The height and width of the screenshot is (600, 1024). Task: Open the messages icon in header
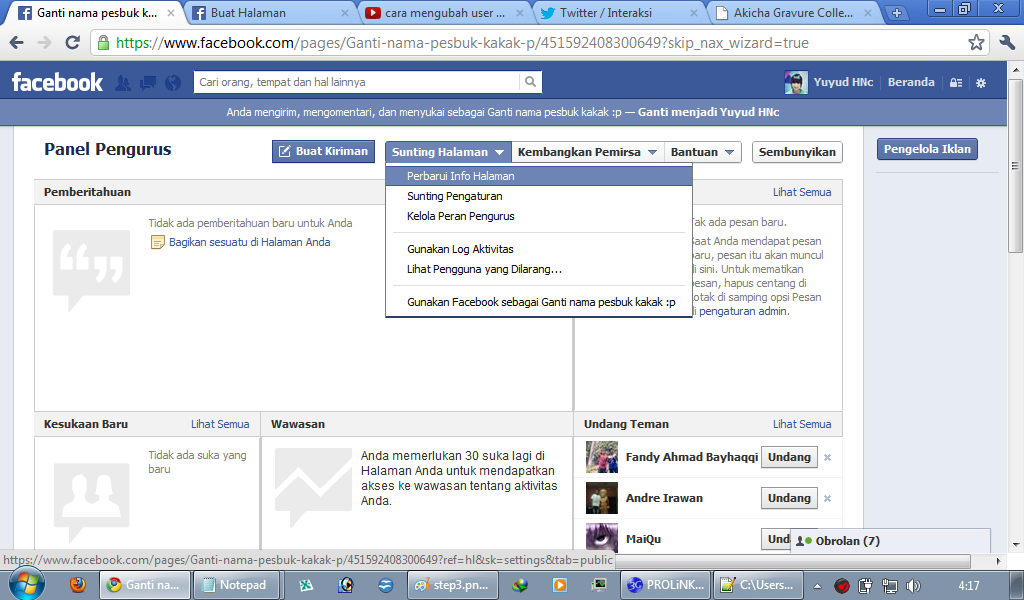click(148, 83)
